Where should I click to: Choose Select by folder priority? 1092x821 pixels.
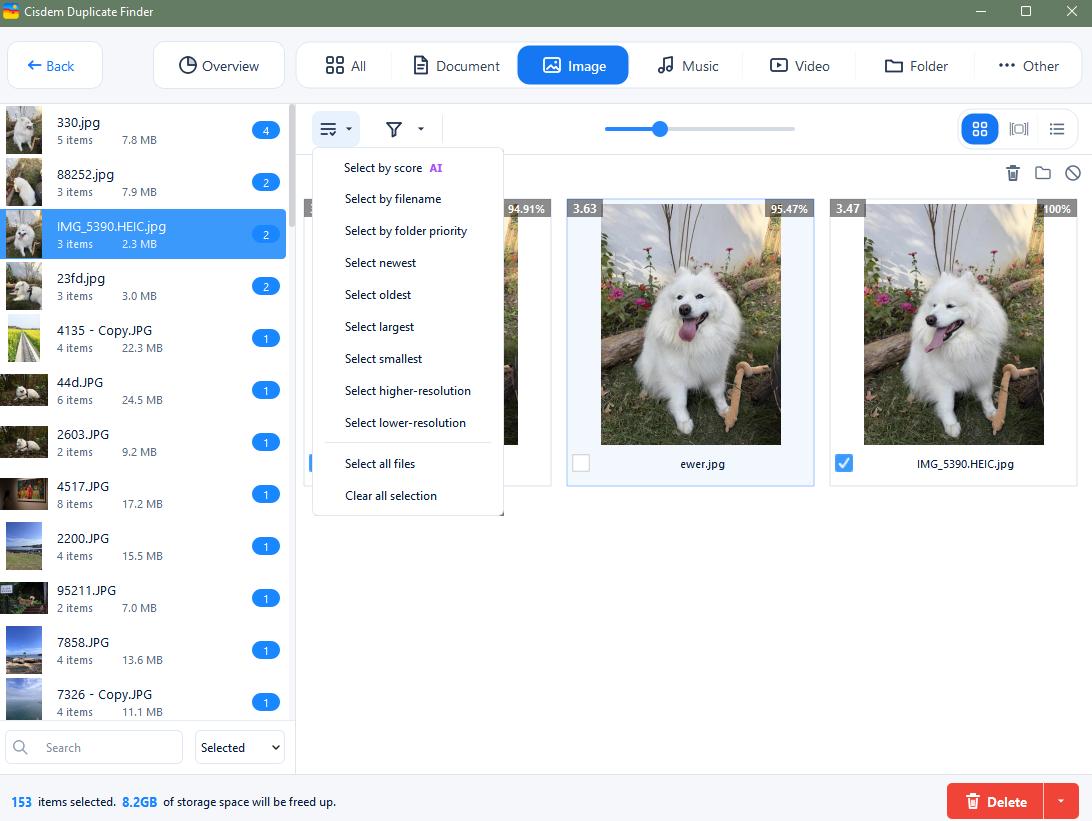tap(407, 231)
